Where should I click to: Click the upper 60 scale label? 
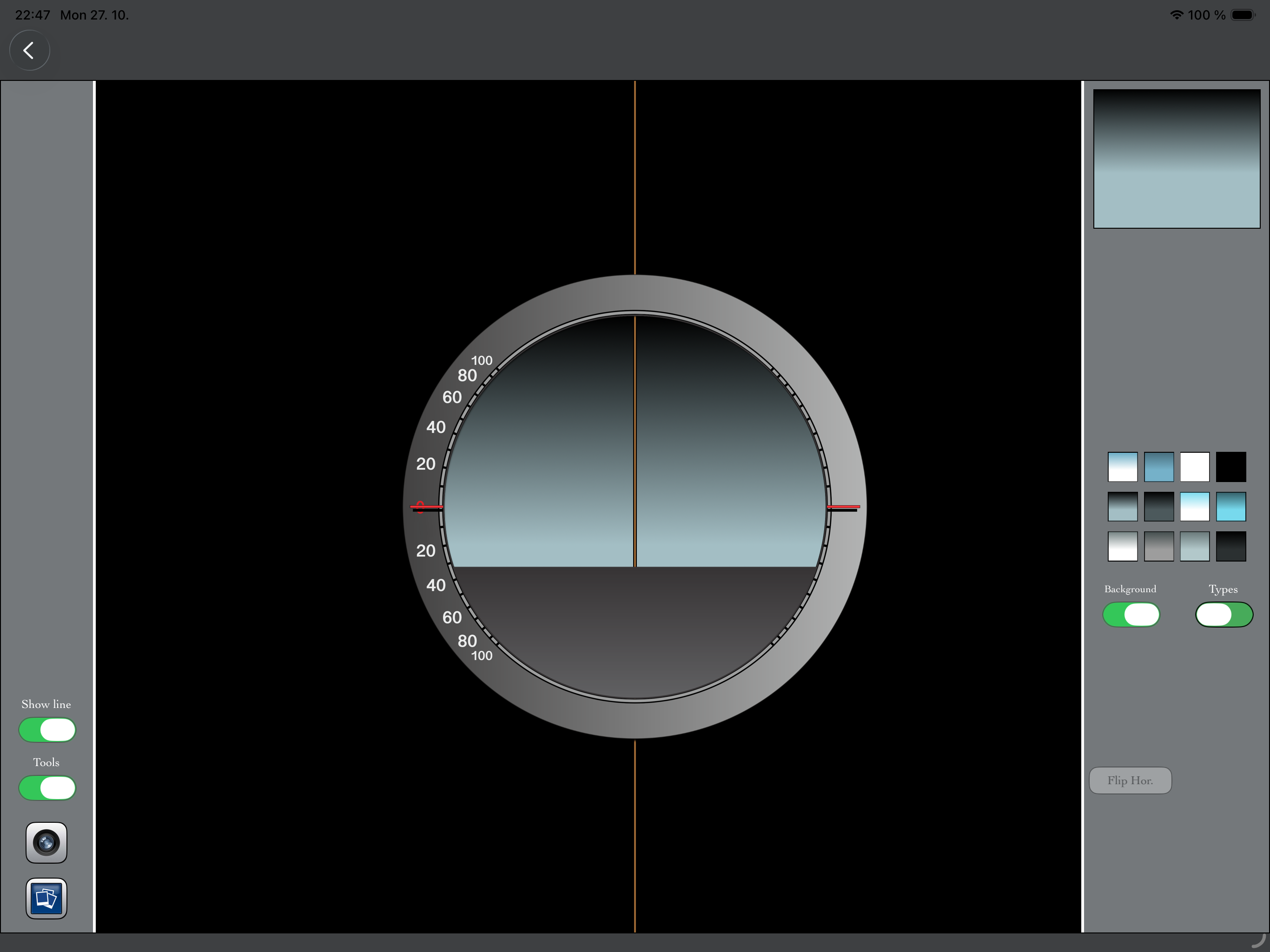(452, 397)
